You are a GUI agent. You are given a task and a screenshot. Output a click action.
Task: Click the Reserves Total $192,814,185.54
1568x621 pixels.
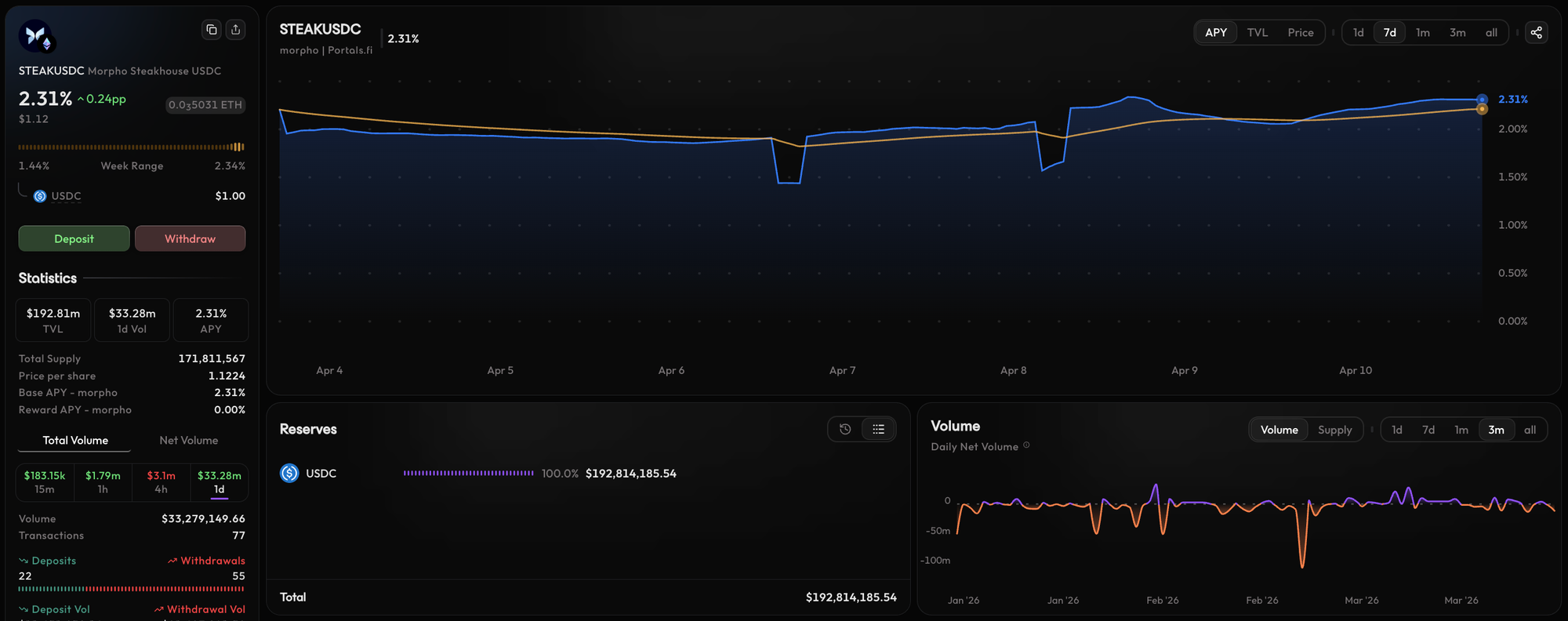[x=851, y=597]
